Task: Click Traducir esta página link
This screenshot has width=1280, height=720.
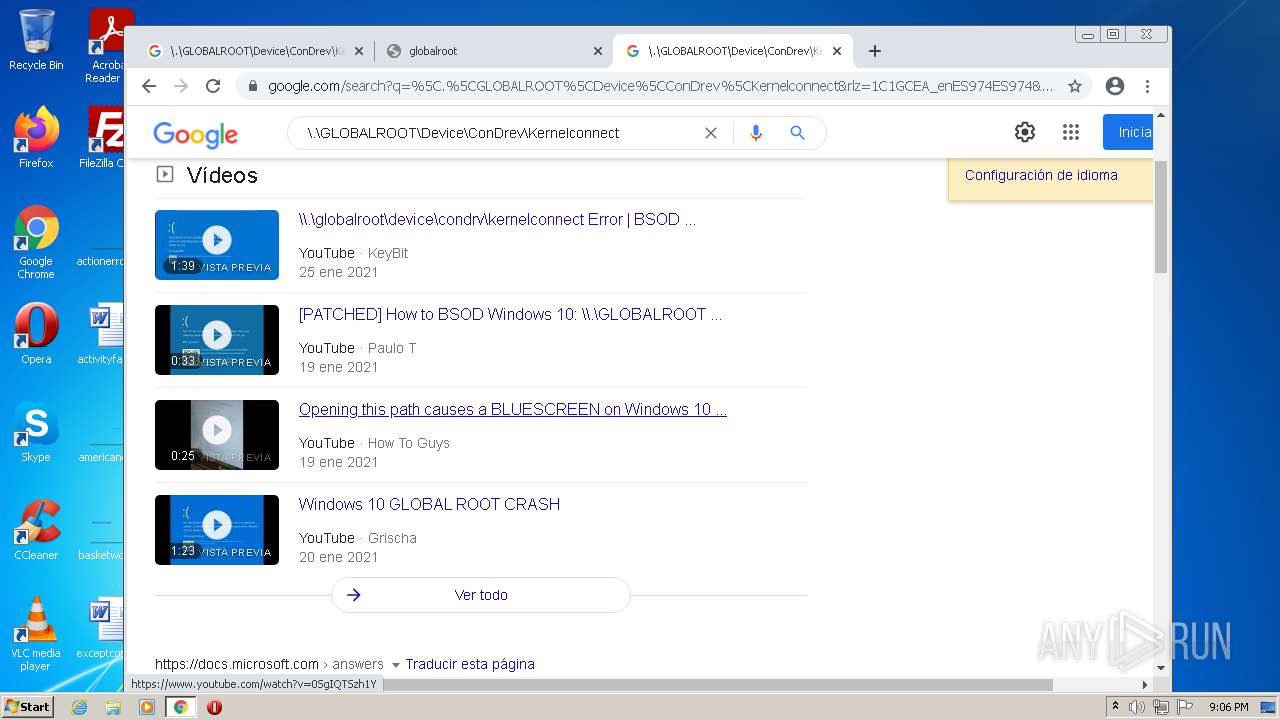Action: click(470, 664)
